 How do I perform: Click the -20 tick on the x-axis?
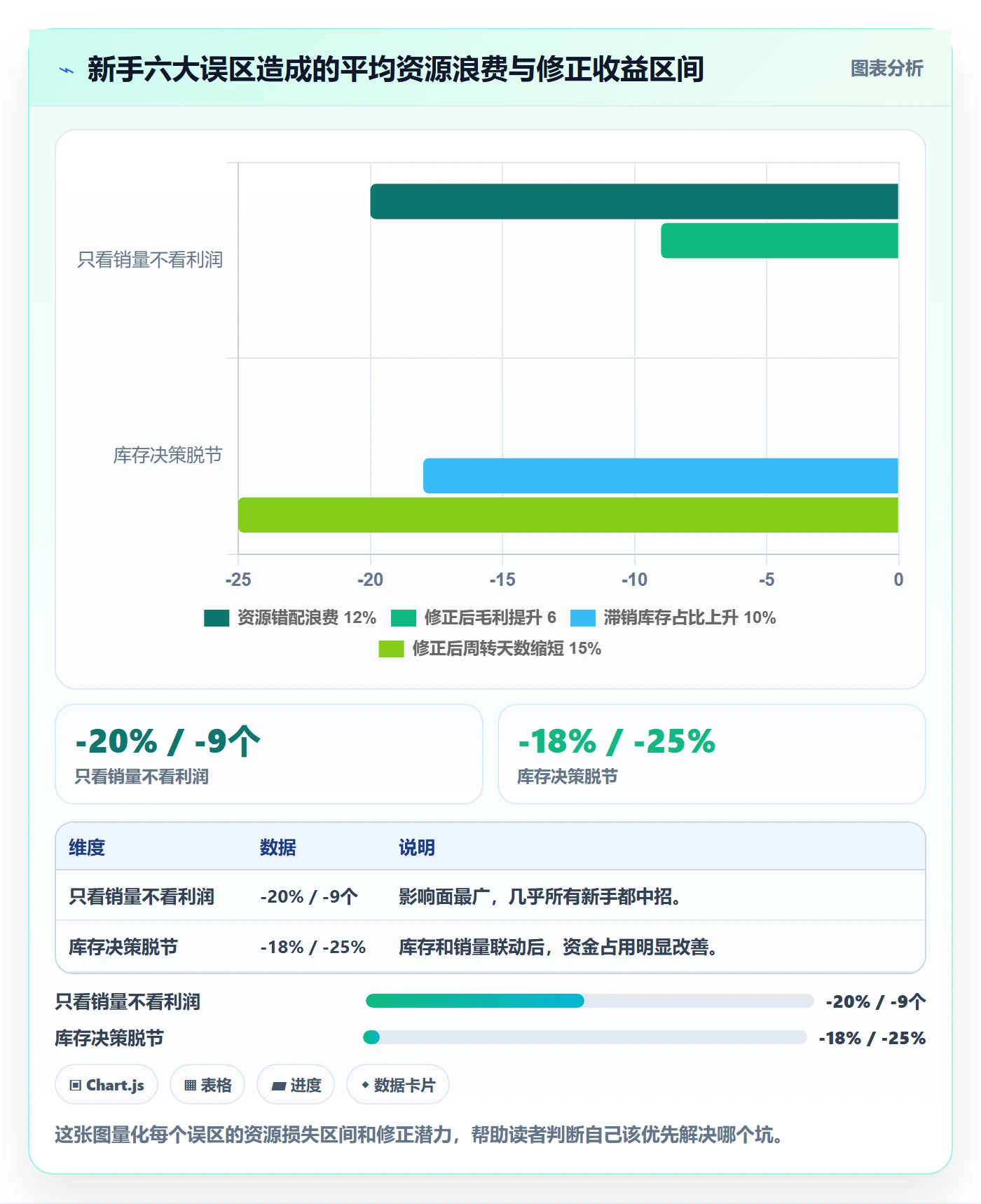370,580
